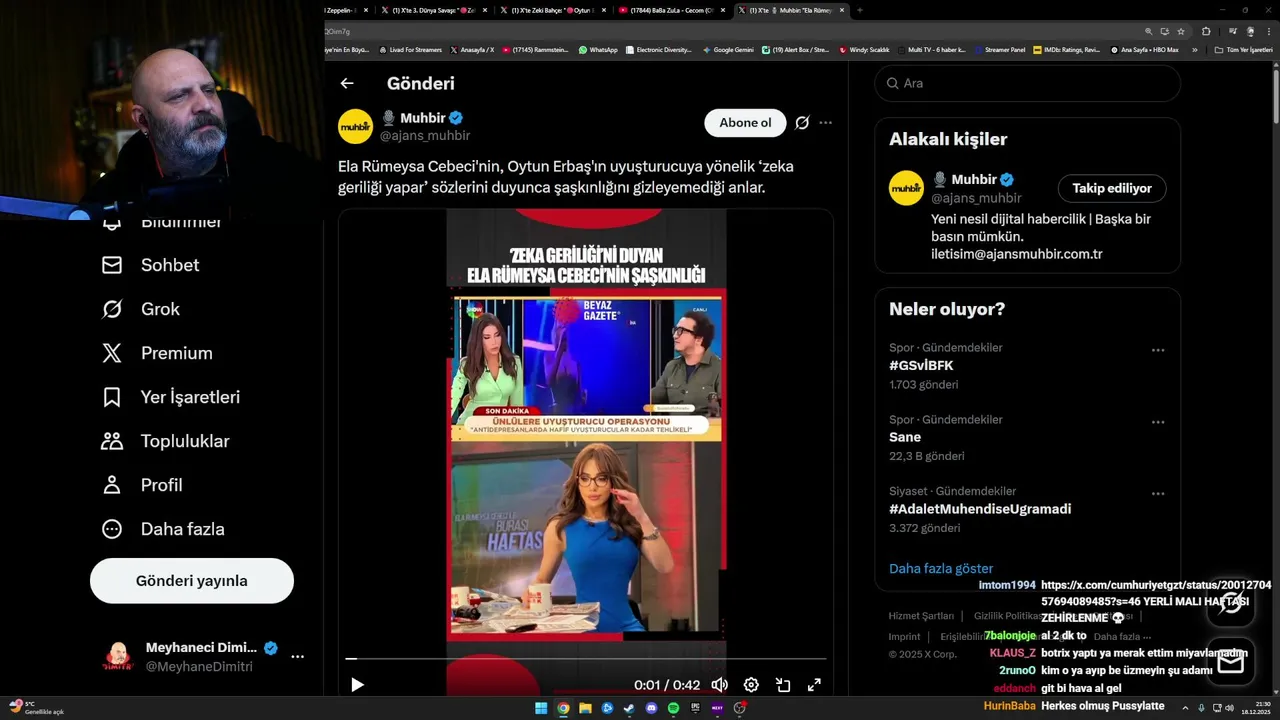Open Streamer Panel bookmark
Image resolution: width=1280 pixels, height=720 pixels.
coord(999,49)
